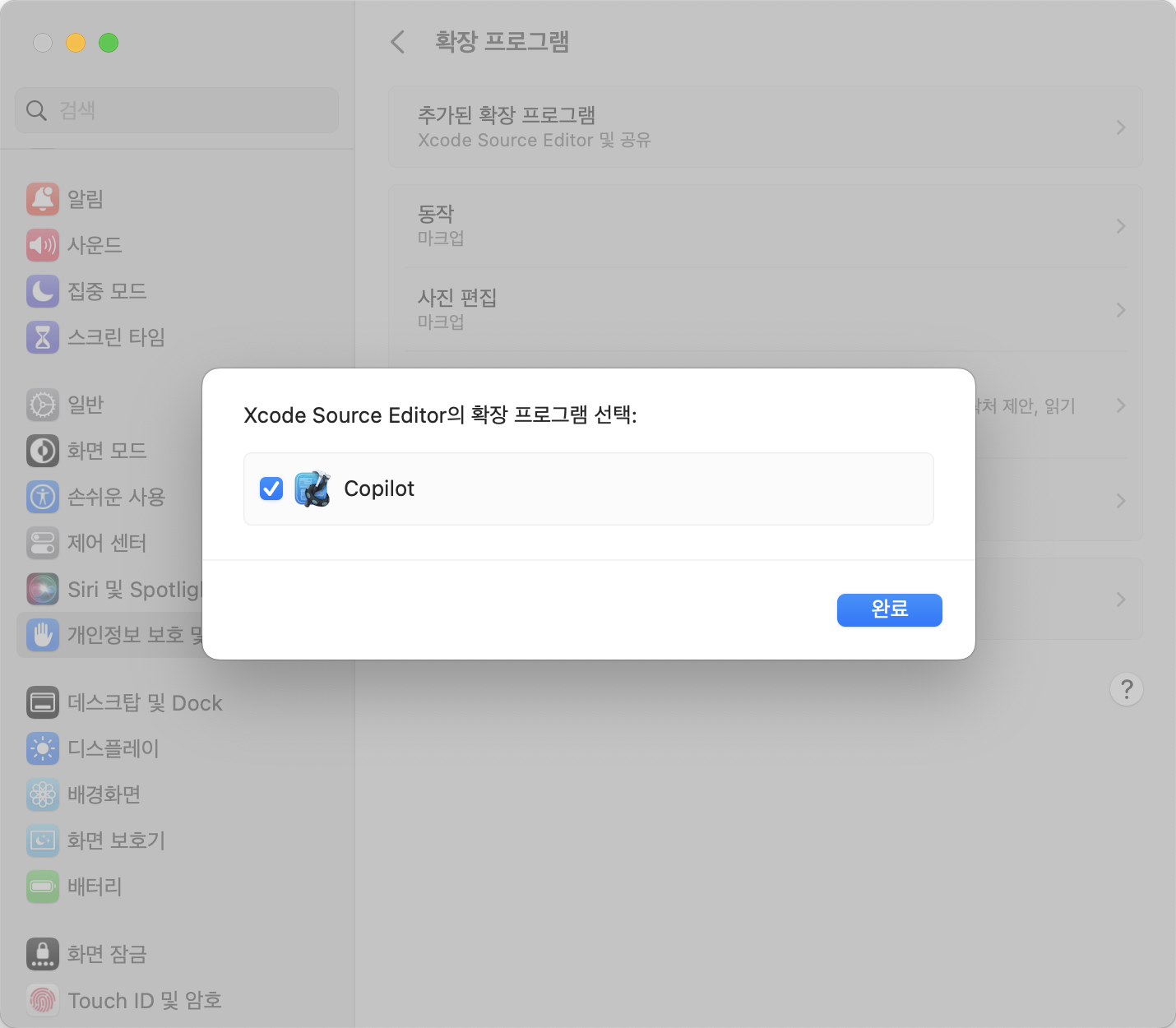1176x1028 pixels.
Task: Open the 추가된 확장 프로그램 entry
Action: [766, 127]
